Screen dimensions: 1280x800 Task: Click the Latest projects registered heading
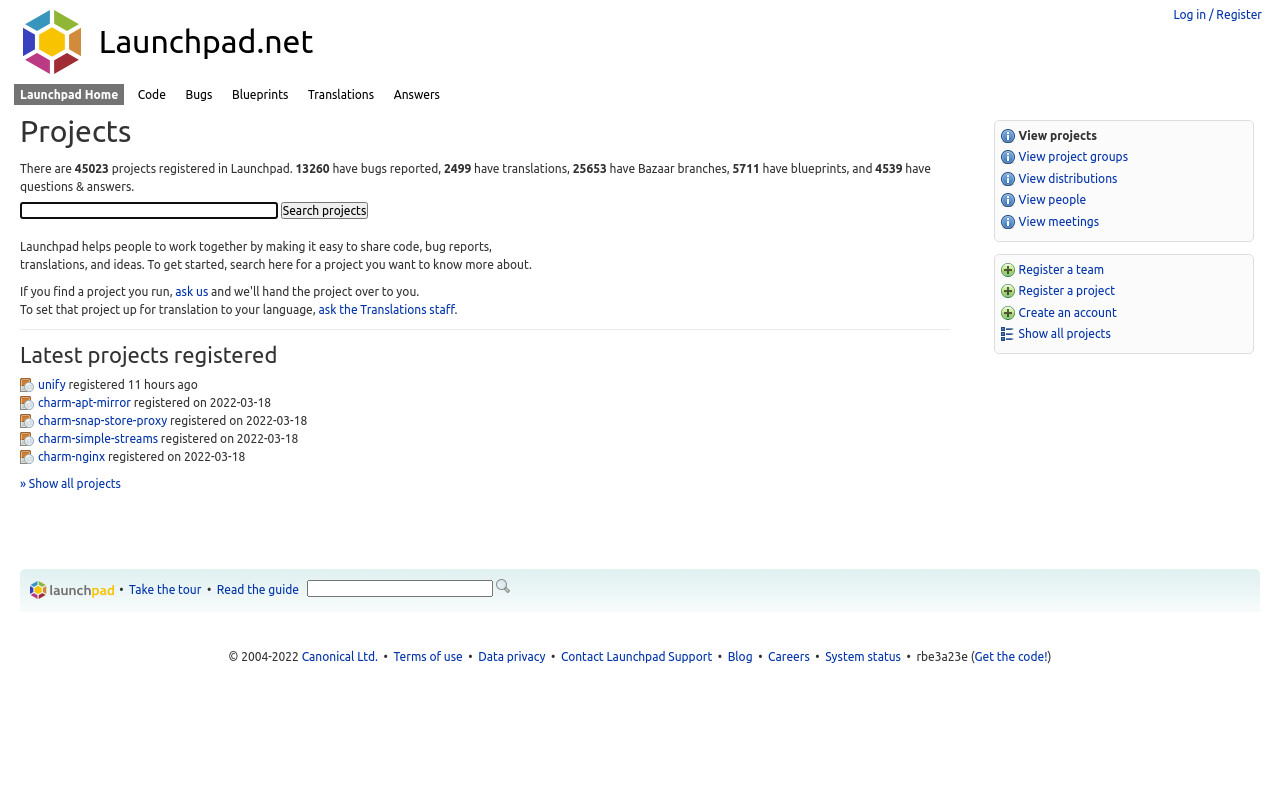click(148, 355)
